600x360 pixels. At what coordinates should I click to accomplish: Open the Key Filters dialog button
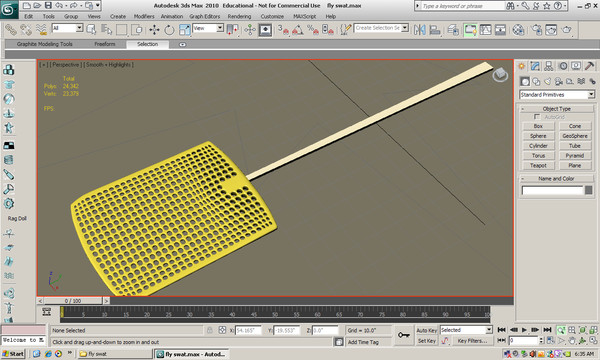click(x=472, y=340)
